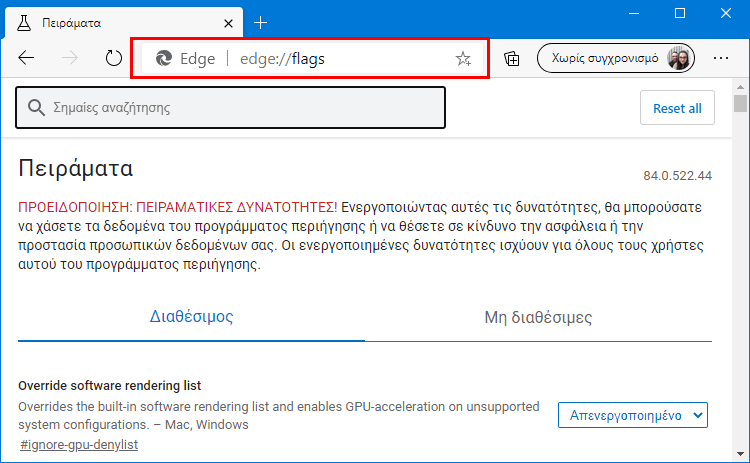Open the Απενεργοποιημένο dropdown
The image size is (750, 463).
(633, 415)
